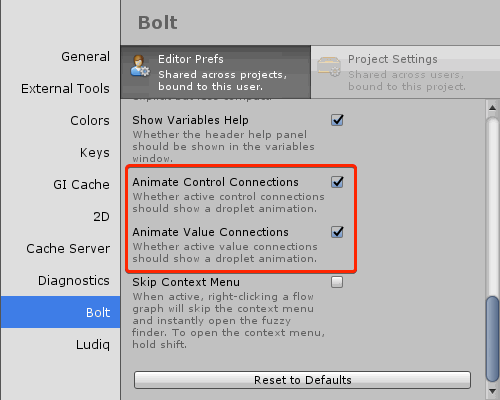Viewport: 500px width, 400px height.
Task: Click Reset to Defaults button
Action: (x=302, y=380)
